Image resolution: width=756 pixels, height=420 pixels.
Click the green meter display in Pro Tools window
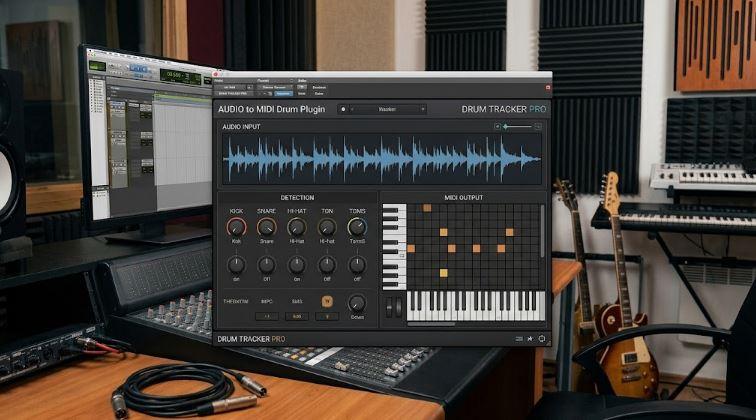point(97,66)
